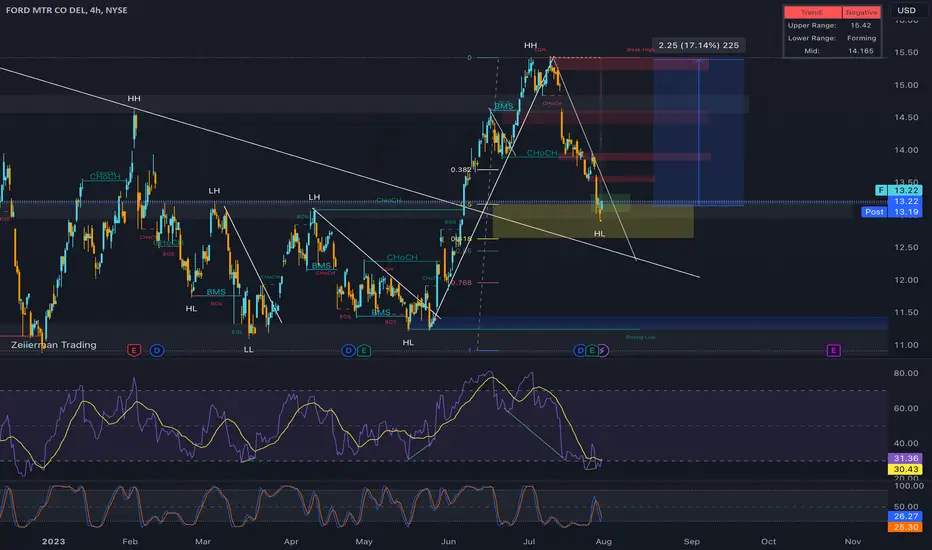The height and width of the screenshot is (550, 932).
Task: Click the 15.00 price axis label
Action: [906, 85]
